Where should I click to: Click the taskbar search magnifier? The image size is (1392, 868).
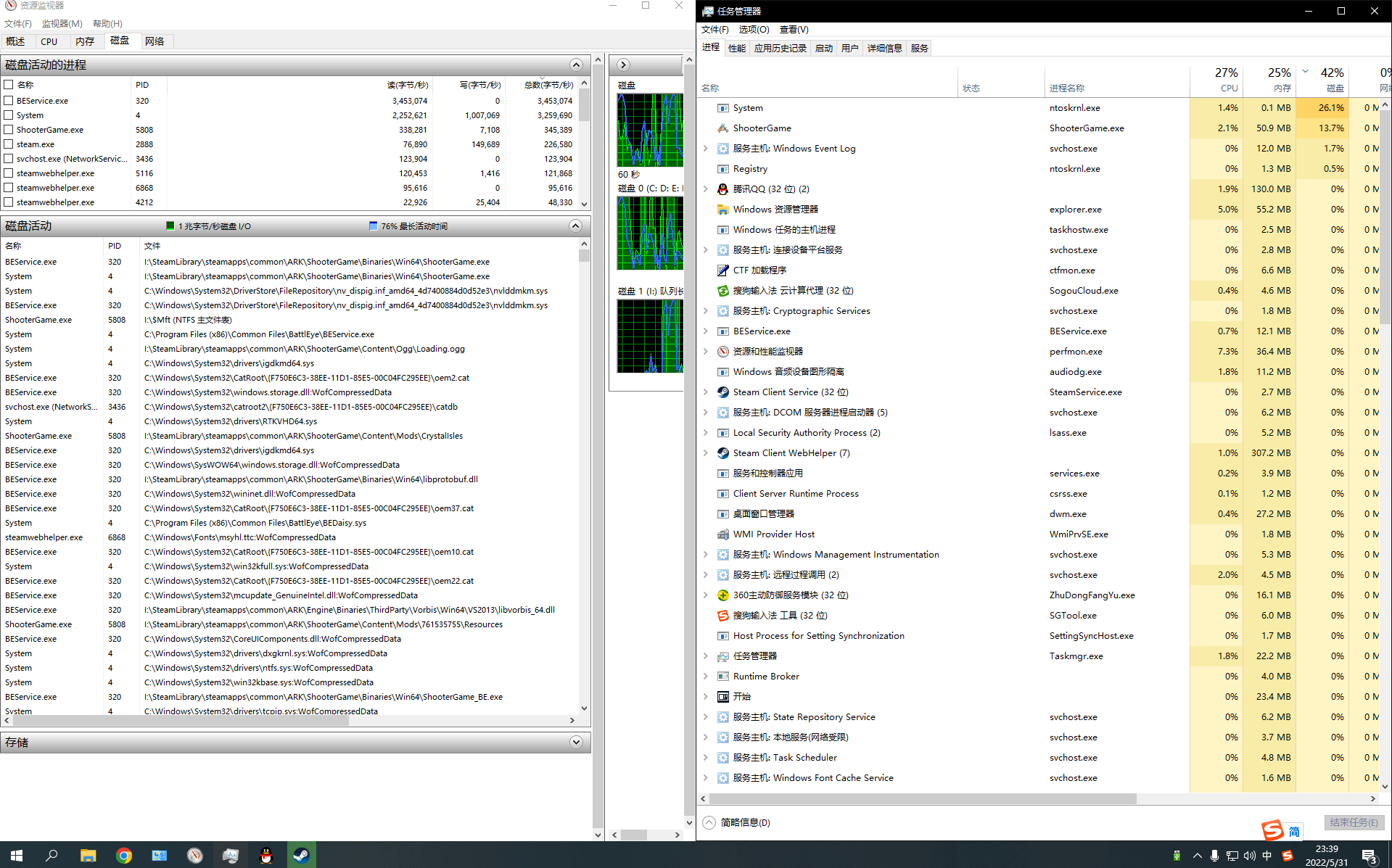(x=52, y=856)
